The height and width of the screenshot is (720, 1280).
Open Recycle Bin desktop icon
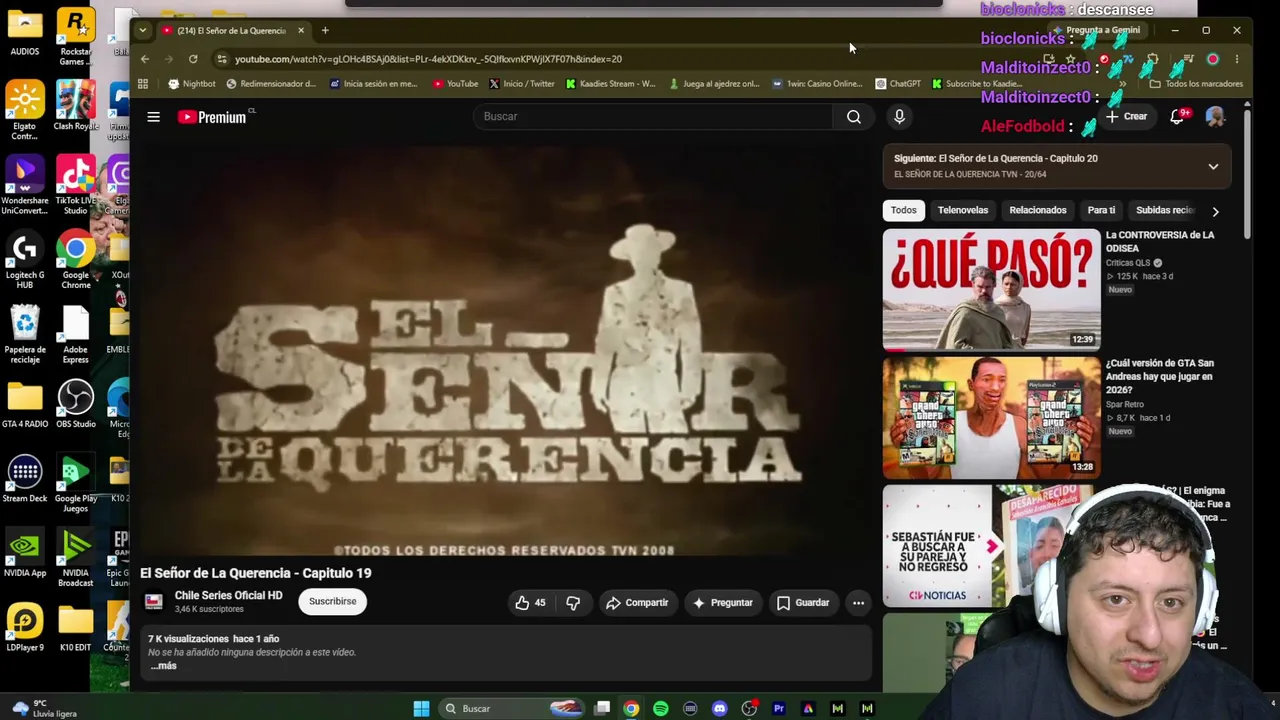click(25, 335)
